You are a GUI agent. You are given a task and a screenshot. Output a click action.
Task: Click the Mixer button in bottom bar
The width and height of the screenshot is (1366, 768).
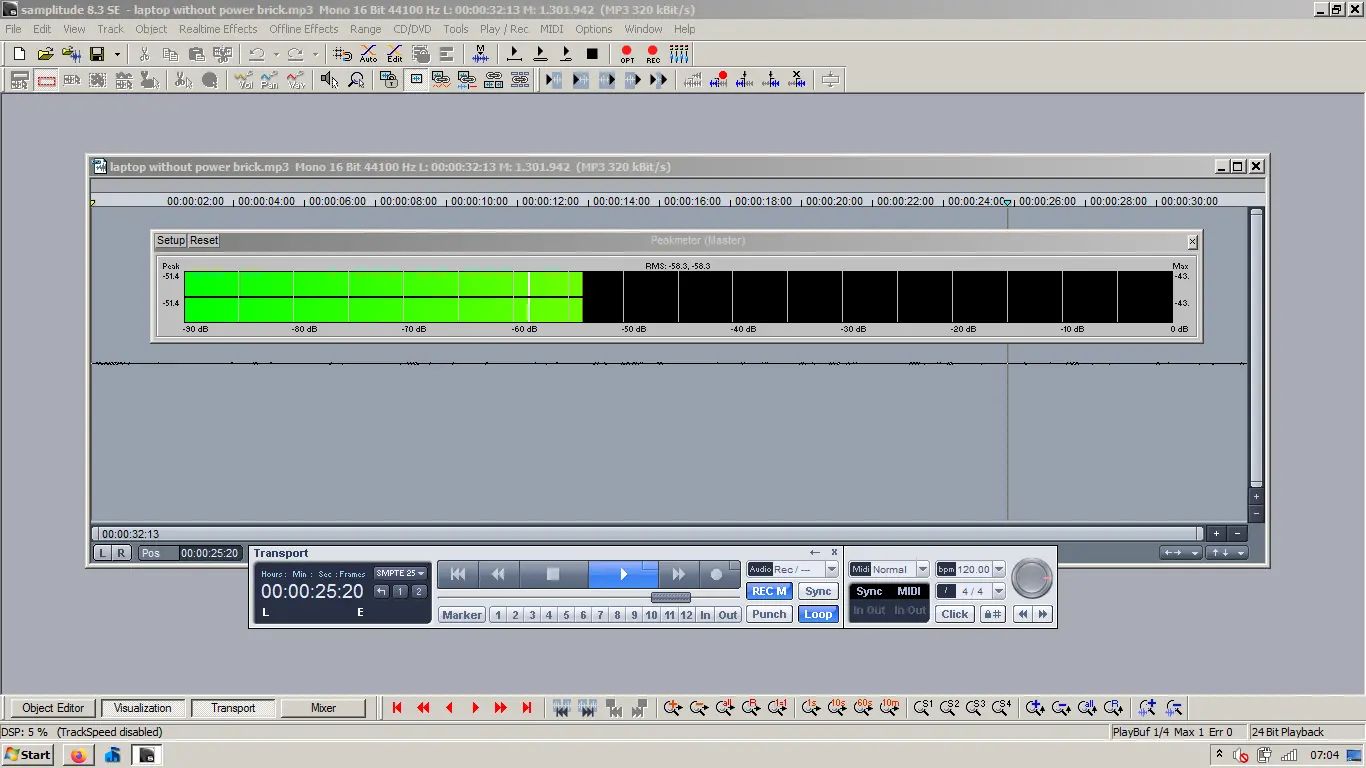[x=323, y=708]
